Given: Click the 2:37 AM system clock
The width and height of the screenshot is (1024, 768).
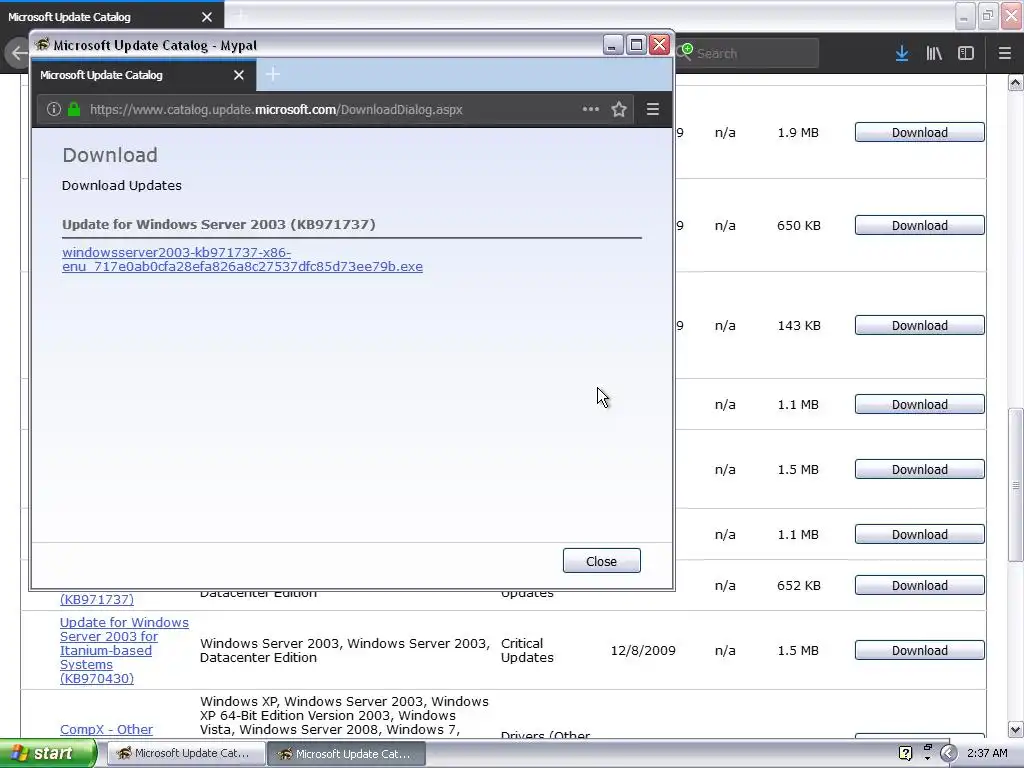Looking at the screenshot, I should coord(987,753).
